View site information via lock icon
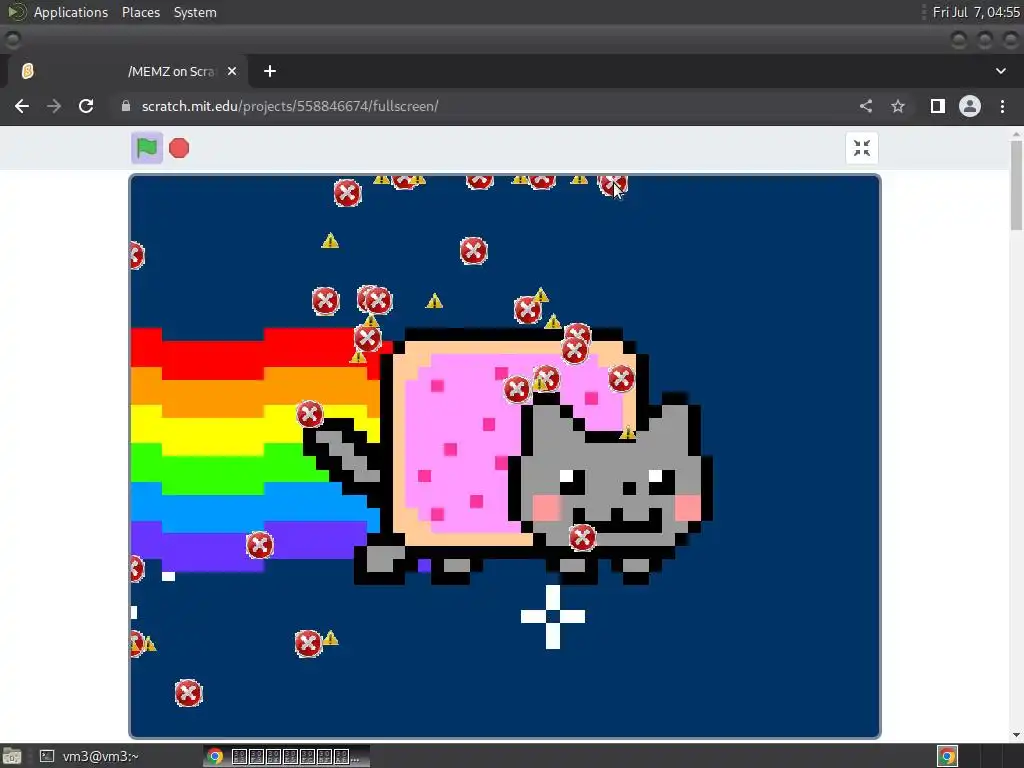The height and width of the screenshot is (768, 1024). [x=126, y=106]
